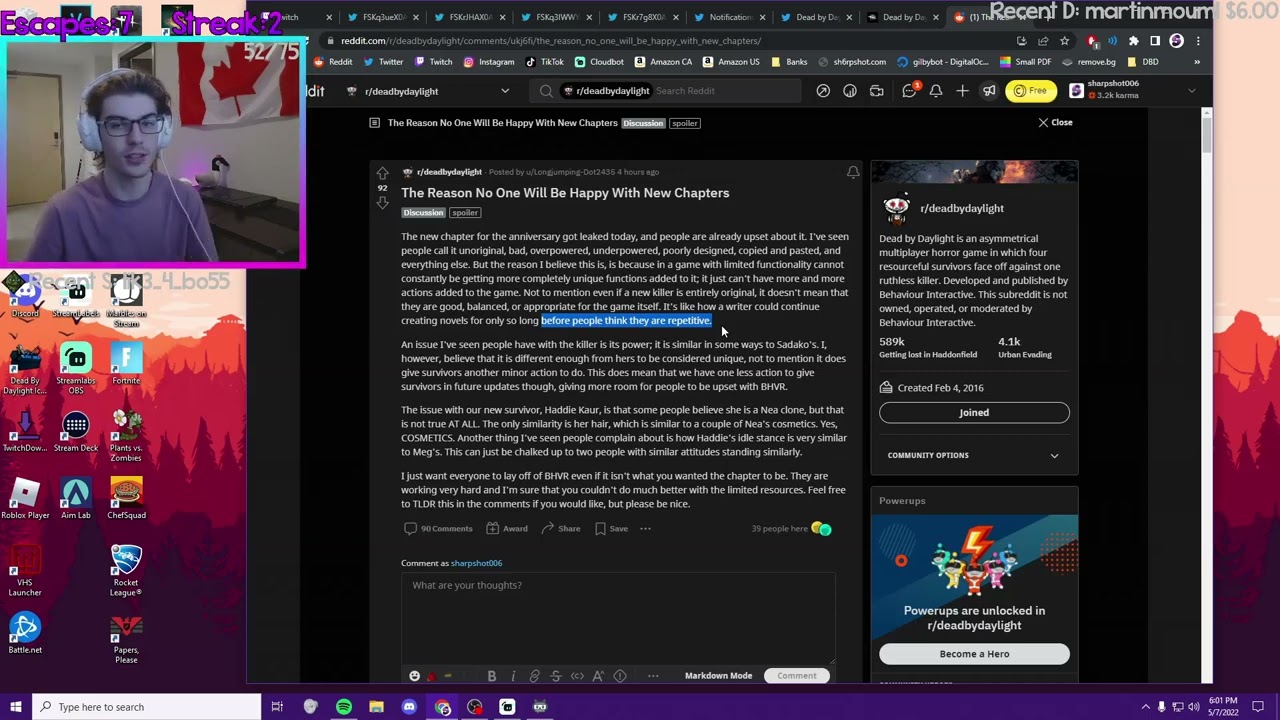Open Chrome extensions puzzle icon
This screenshot has width=1280, height=720.
point(1133,41)
